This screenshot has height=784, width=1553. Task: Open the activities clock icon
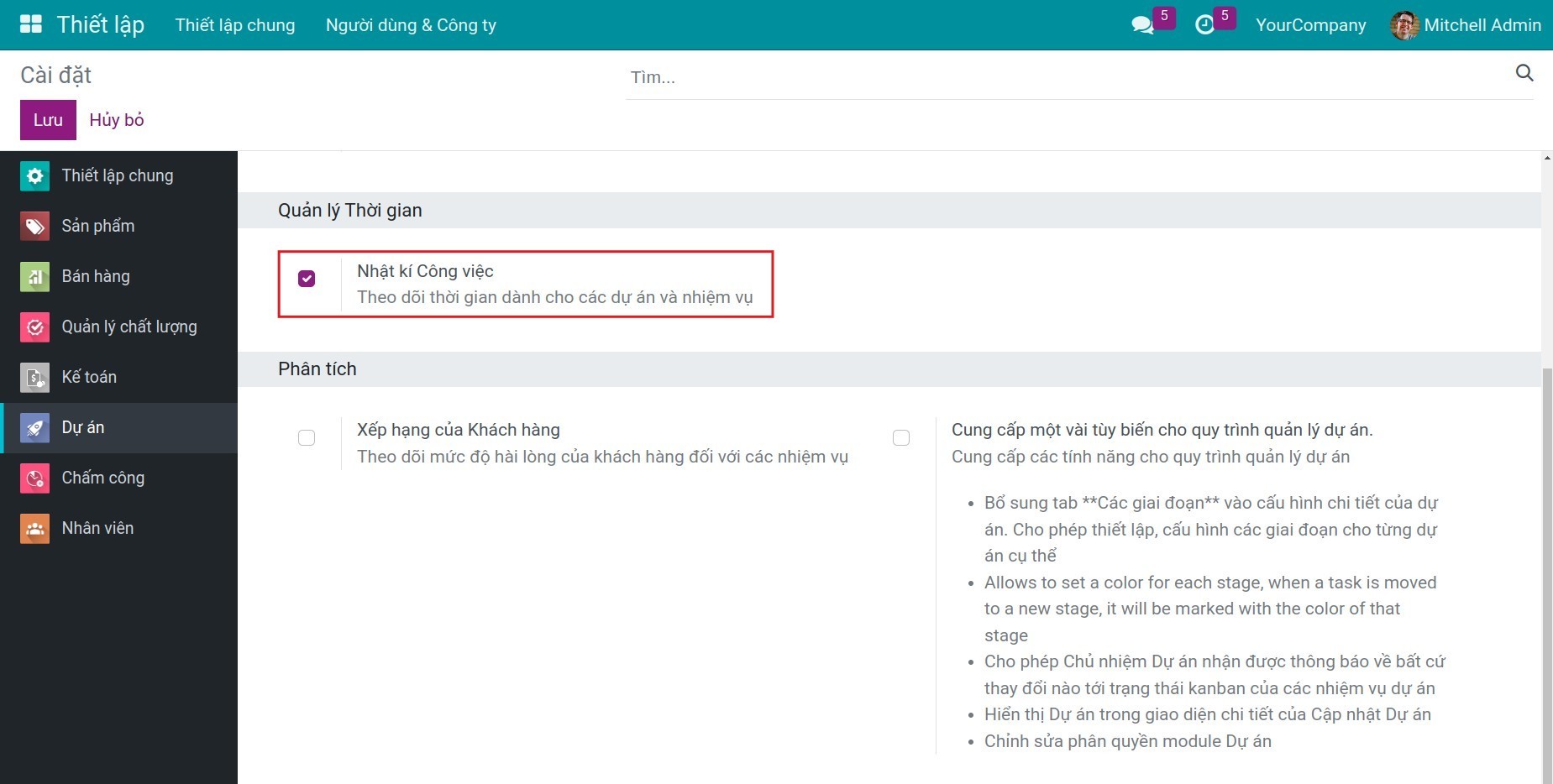(x=1204, y=25)
